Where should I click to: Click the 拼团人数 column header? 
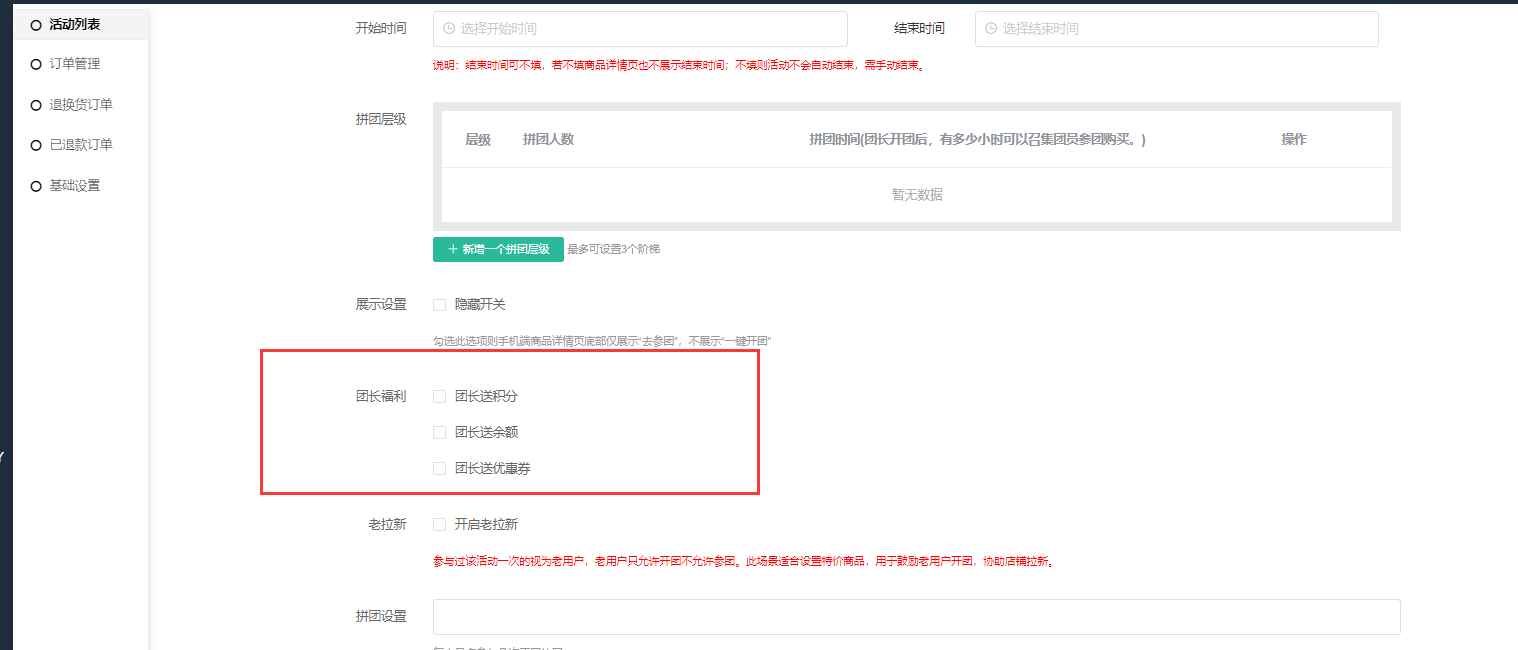(548, 140)
